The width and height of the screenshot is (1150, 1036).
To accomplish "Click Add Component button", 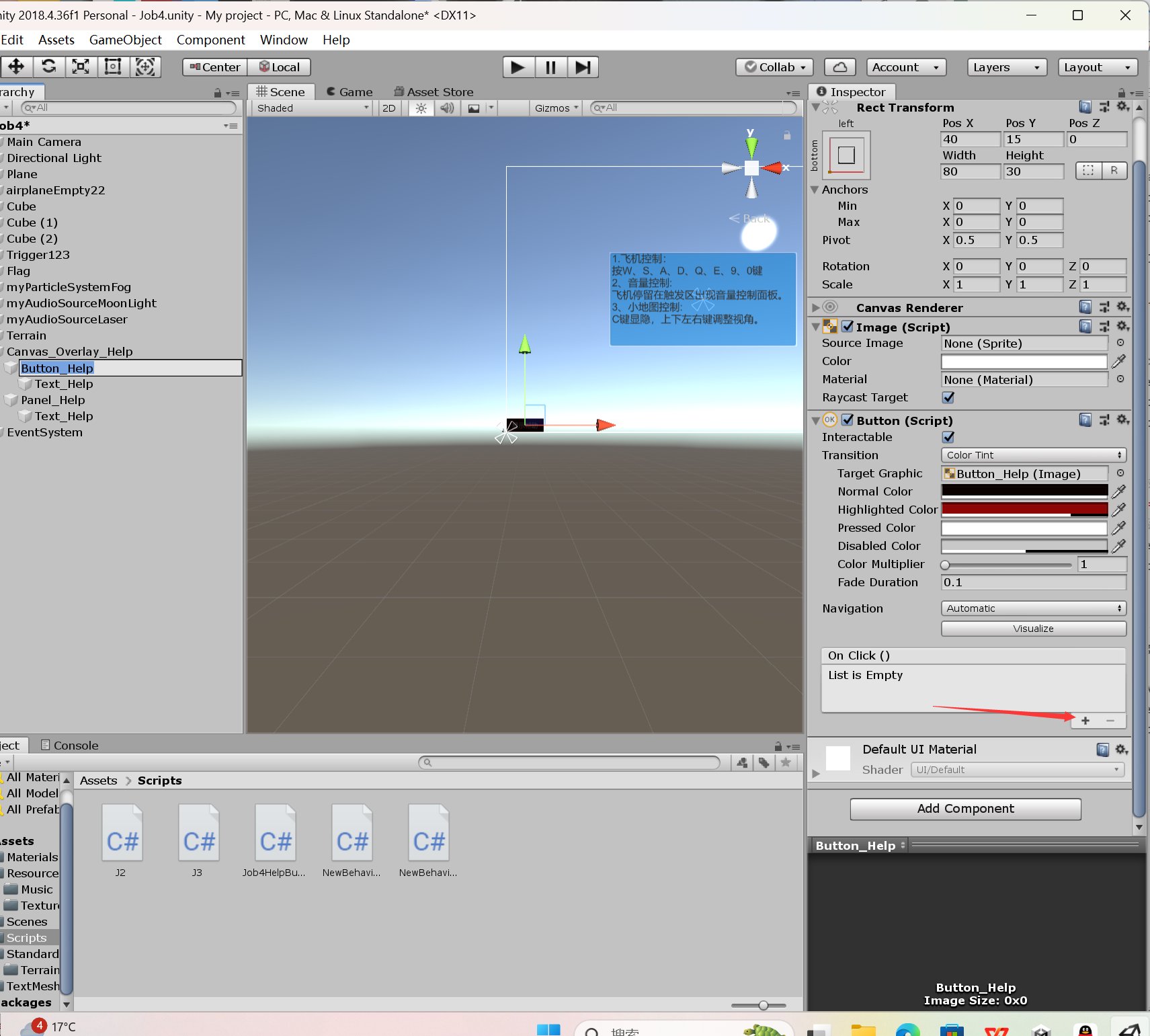I will [966, 809].
